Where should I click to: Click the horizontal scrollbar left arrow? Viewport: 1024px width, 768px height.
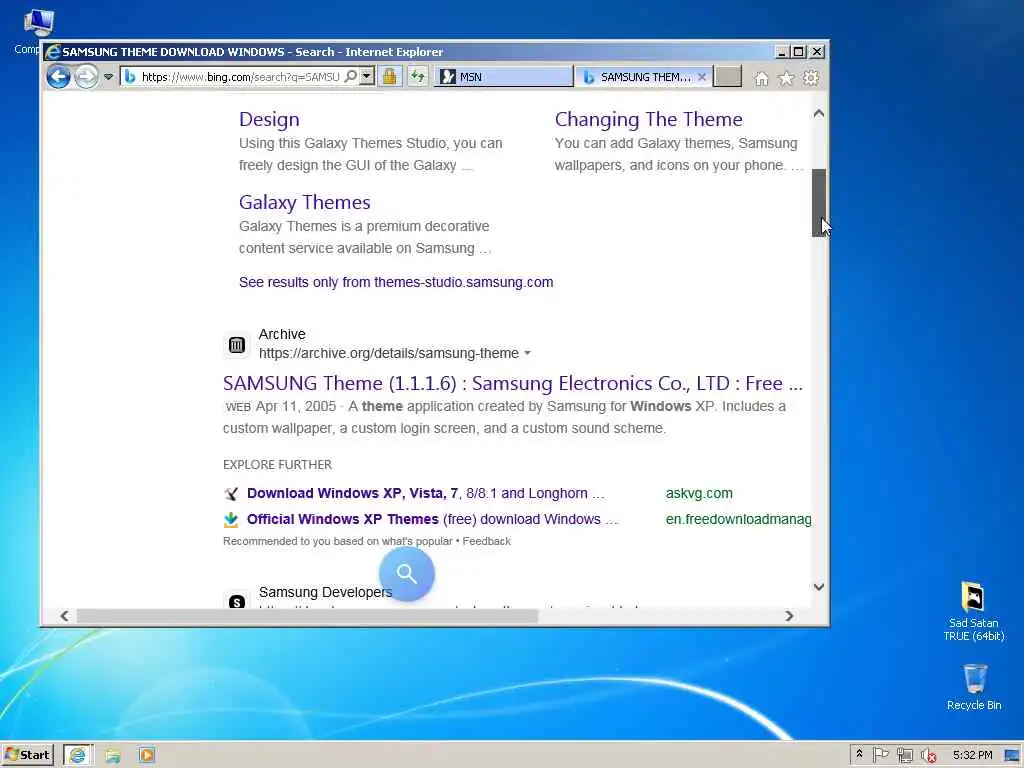pyautogui.click(x=64, y=616)
